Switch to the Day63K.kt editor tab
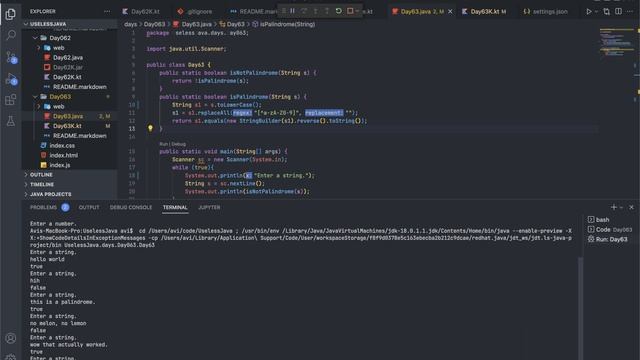640x360 pixels. [484, 11]
